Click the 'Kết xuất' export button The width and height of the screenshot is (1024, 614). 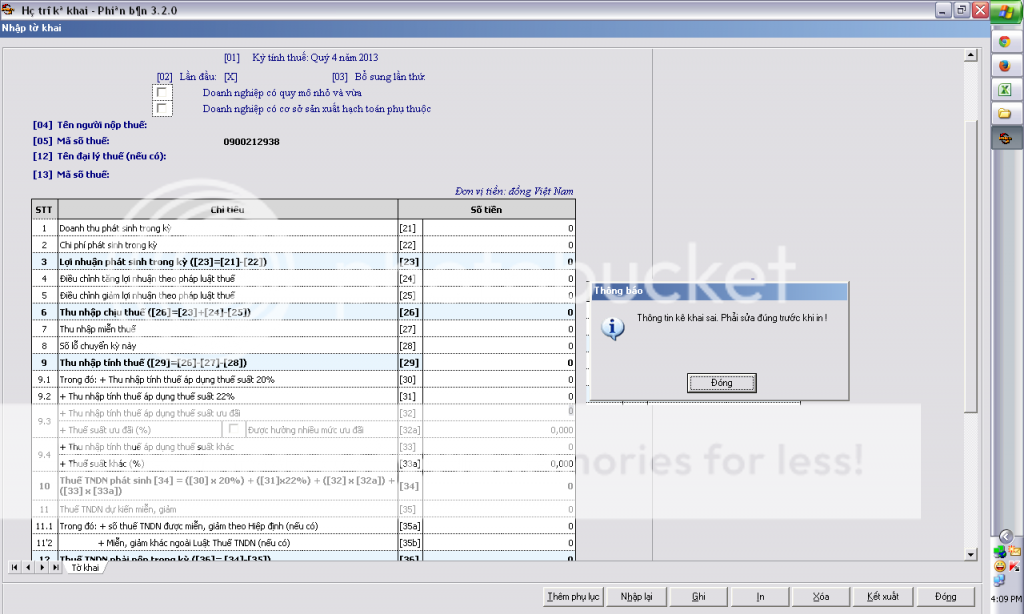pos(882,596)
